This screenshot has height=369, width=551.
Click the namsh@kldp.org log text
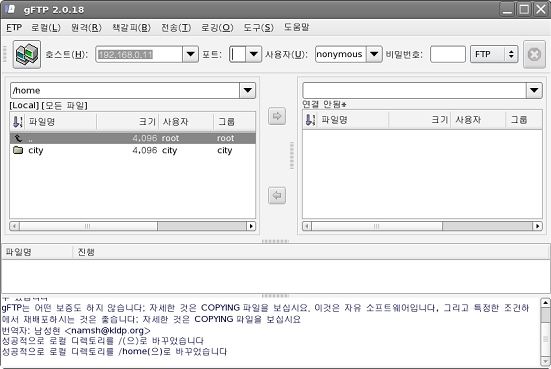[108, 331]
